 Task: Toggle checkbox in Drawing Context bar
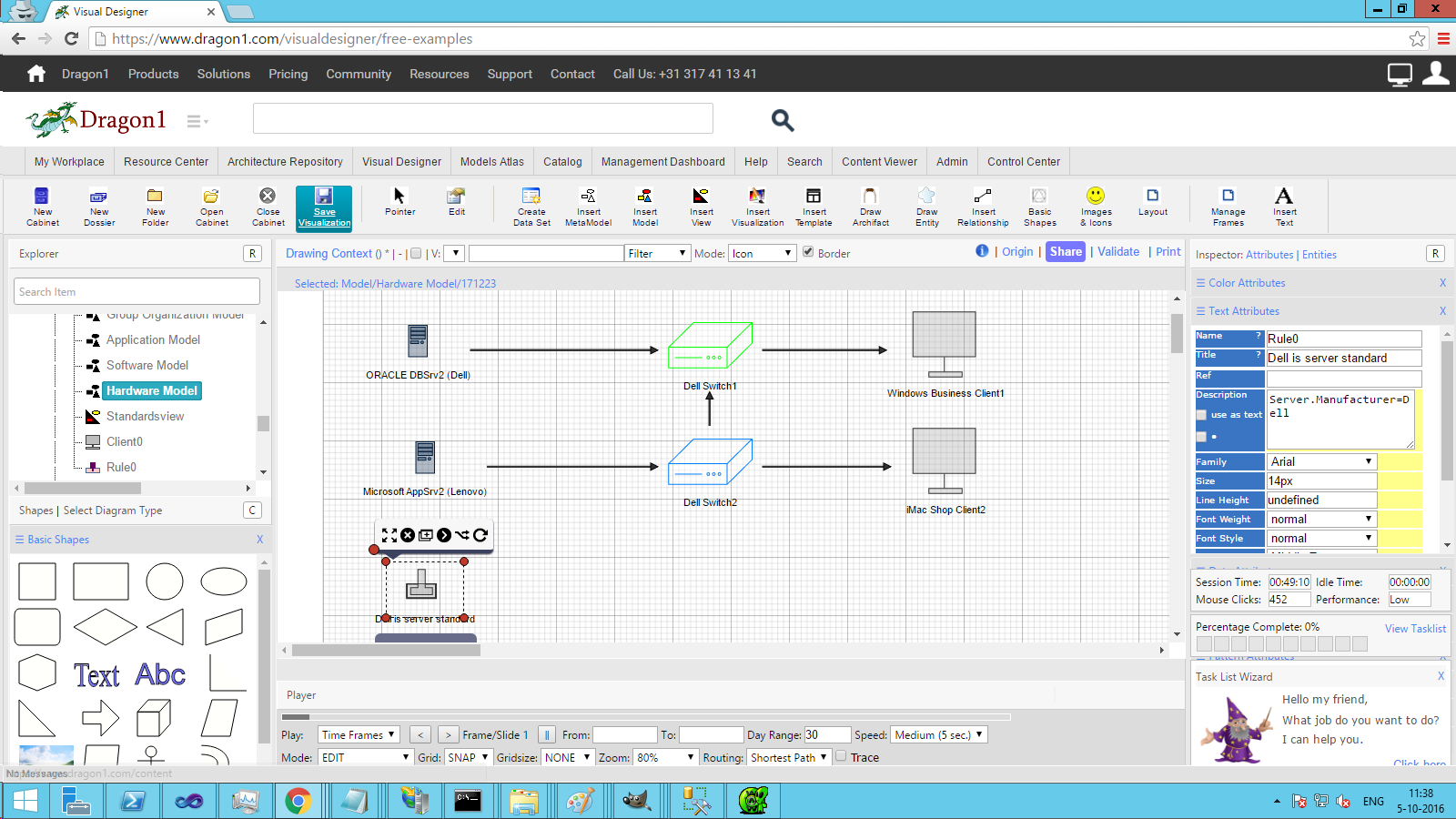click(416, 254)
